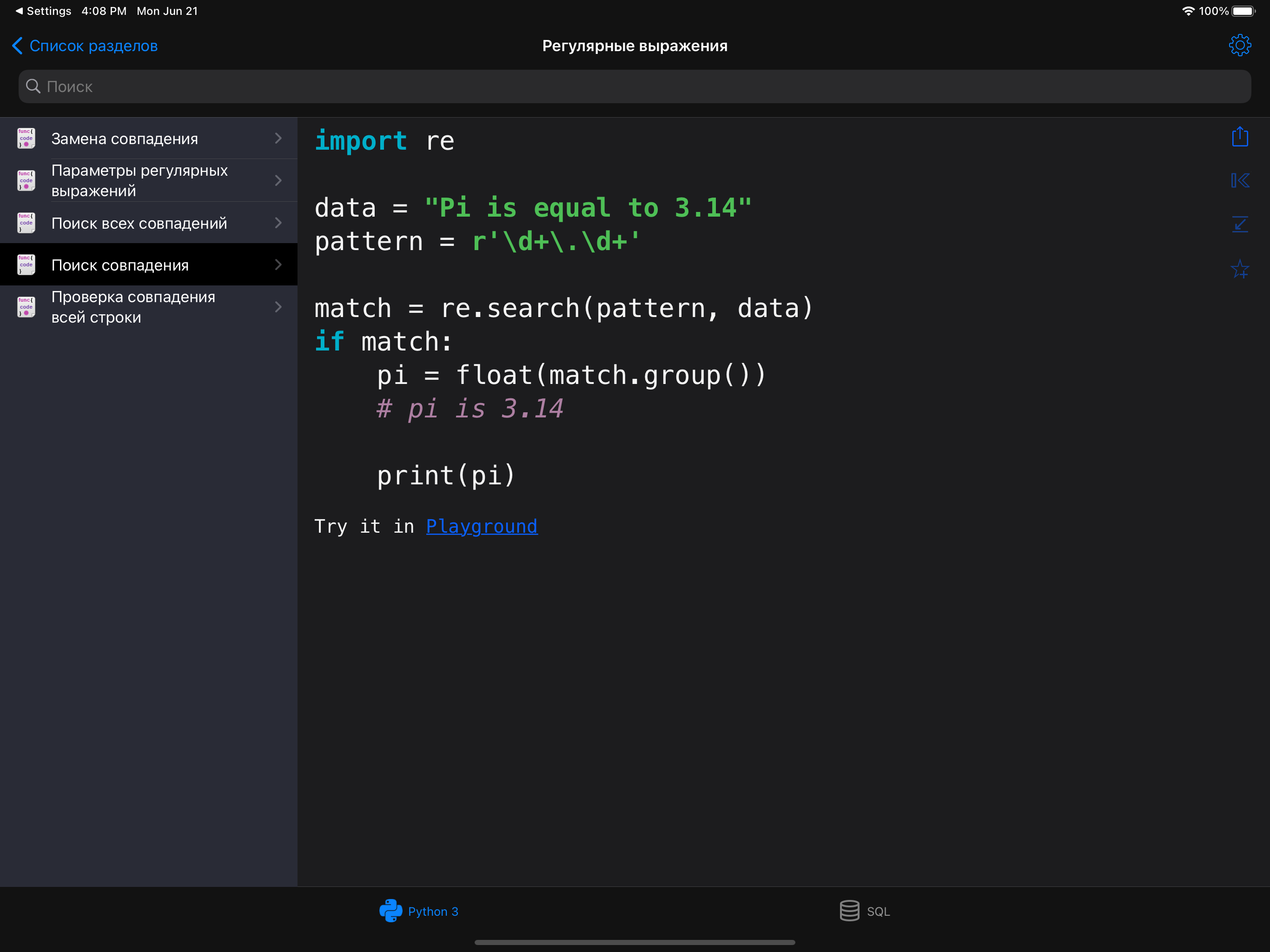Screen dimensions: 1270x952
Task: Tap the back chevron icon
Action: click(x=17, y=46)
